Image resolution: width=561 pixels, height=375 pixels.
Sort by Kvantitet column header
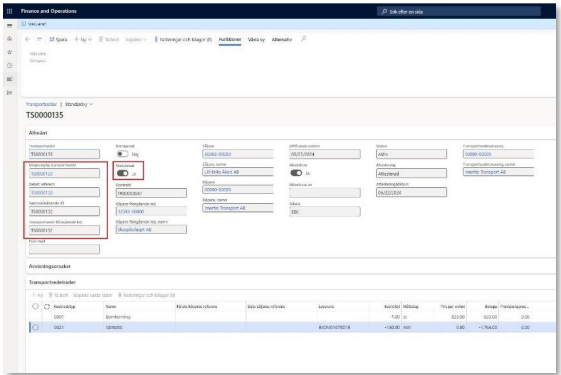(392, 307)
